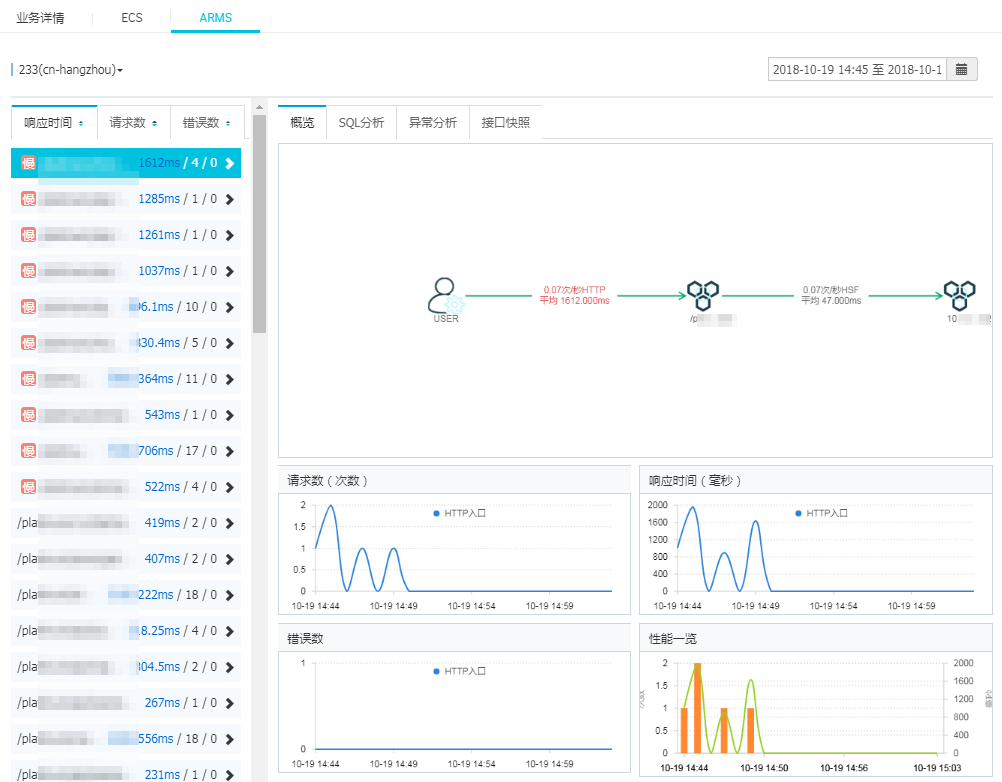Screen dimensions: 1002x782
Task: Toggle HTTP入口 legend in 响应时间 chart
Action: (821, 513)
